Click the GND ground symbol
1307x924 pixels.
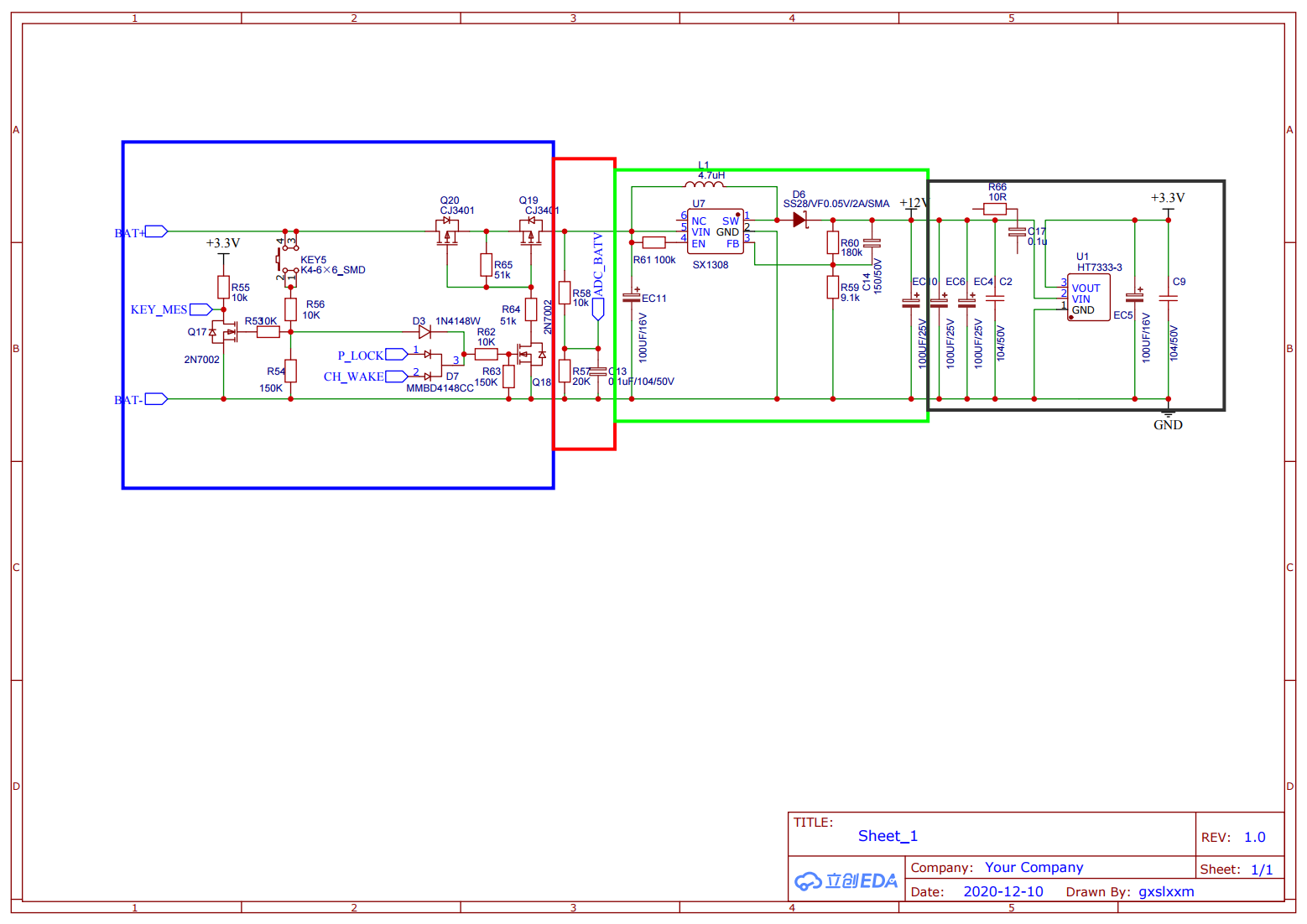point(1168,414)
